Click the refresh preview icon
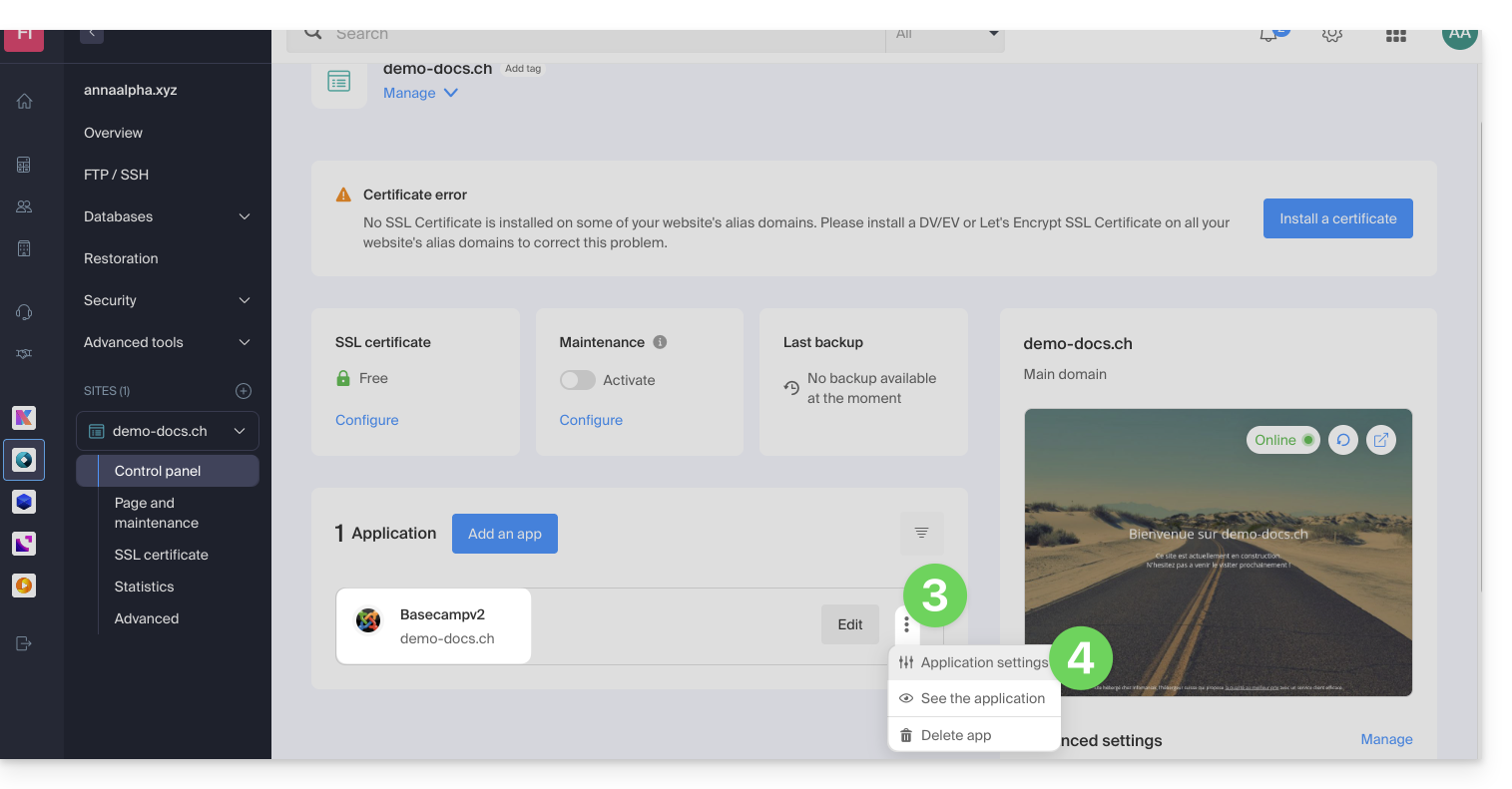Viewport: 1512px width, 789px height. pos(1343,440)
